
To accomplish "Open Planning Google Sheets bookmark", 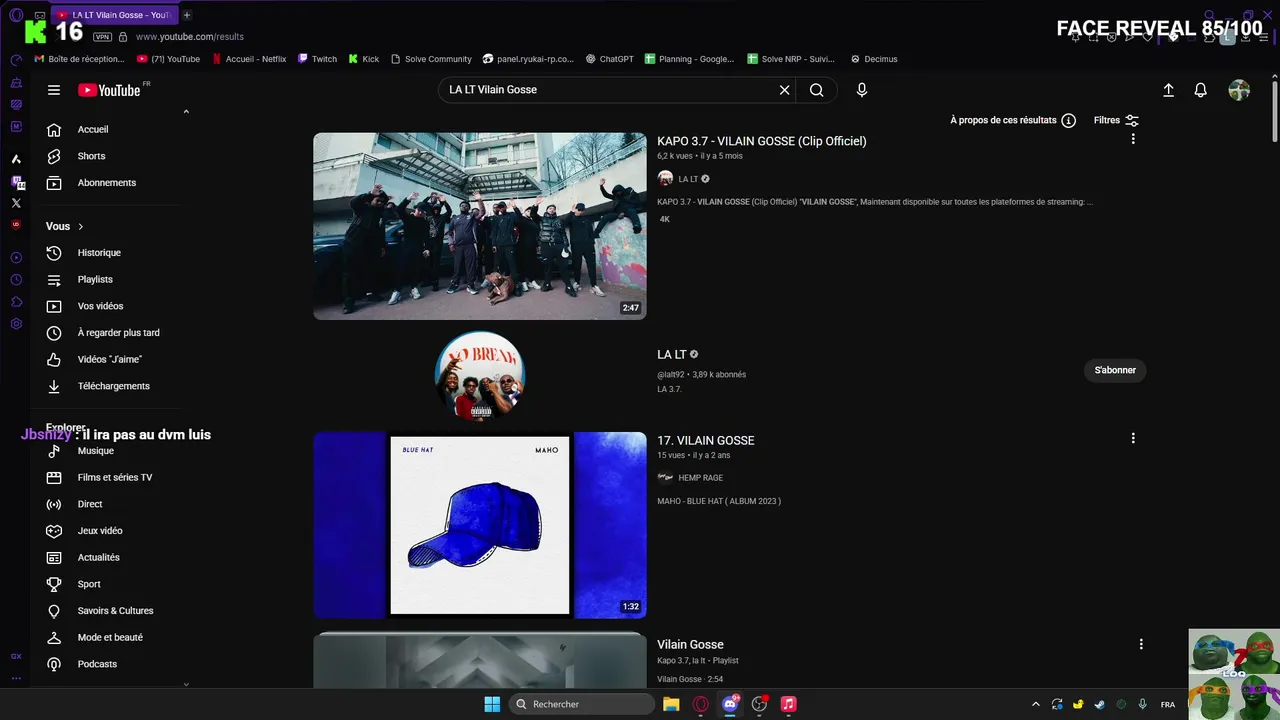I will tap(690, 59).
